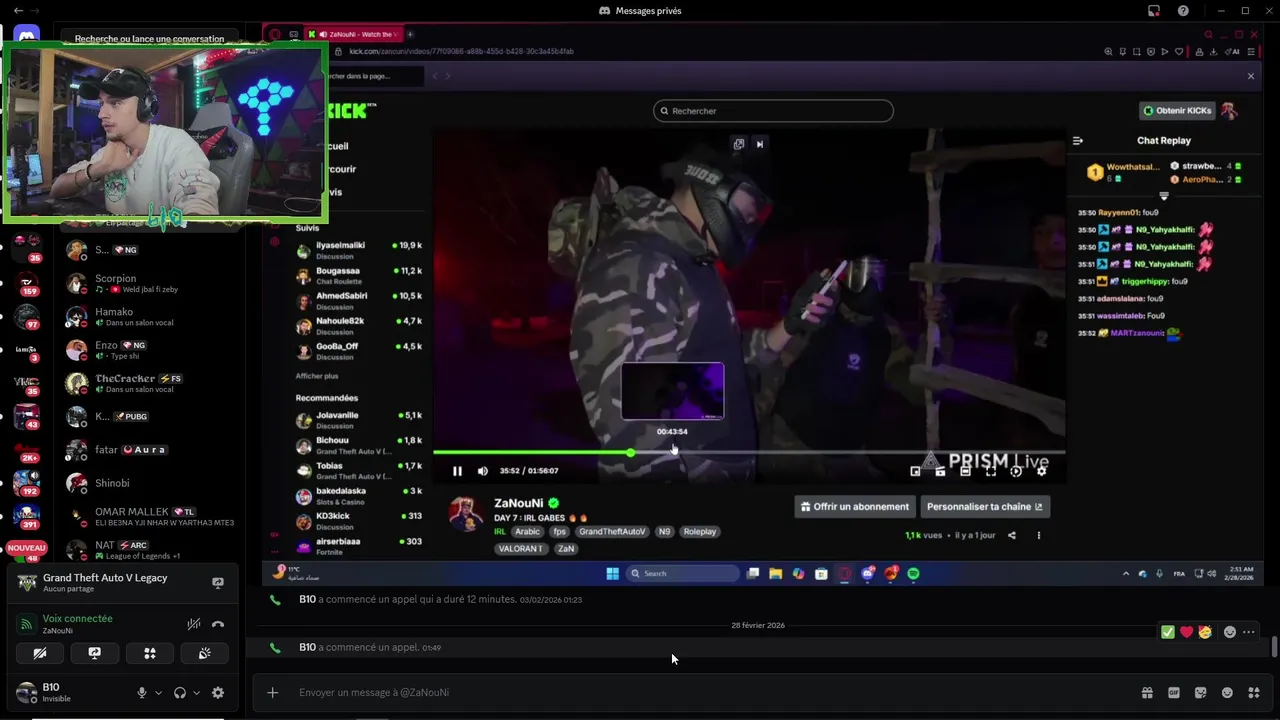The height and width of the screenshot is (720, 1280).
Task: Open fatar direct message
Action: coord(150,450)
